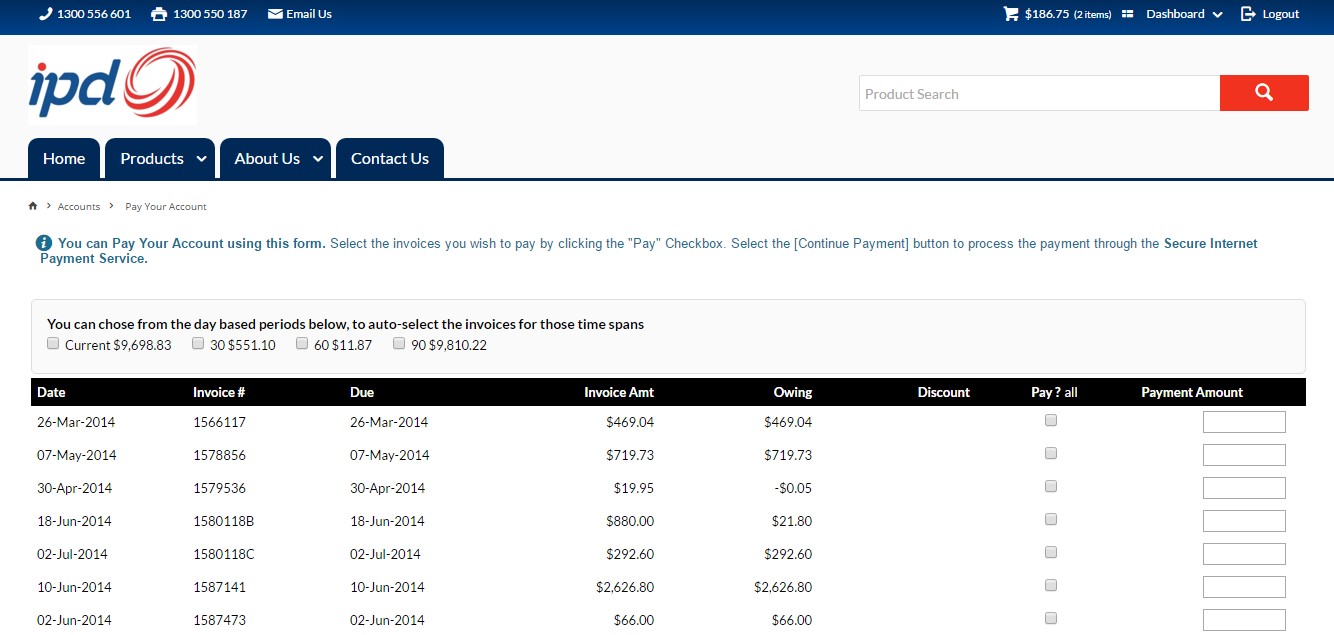The height and width of the screenshot is (635, 1334).
Task: Check Pay box for invoice 1566117
Action: [1051, 421]
